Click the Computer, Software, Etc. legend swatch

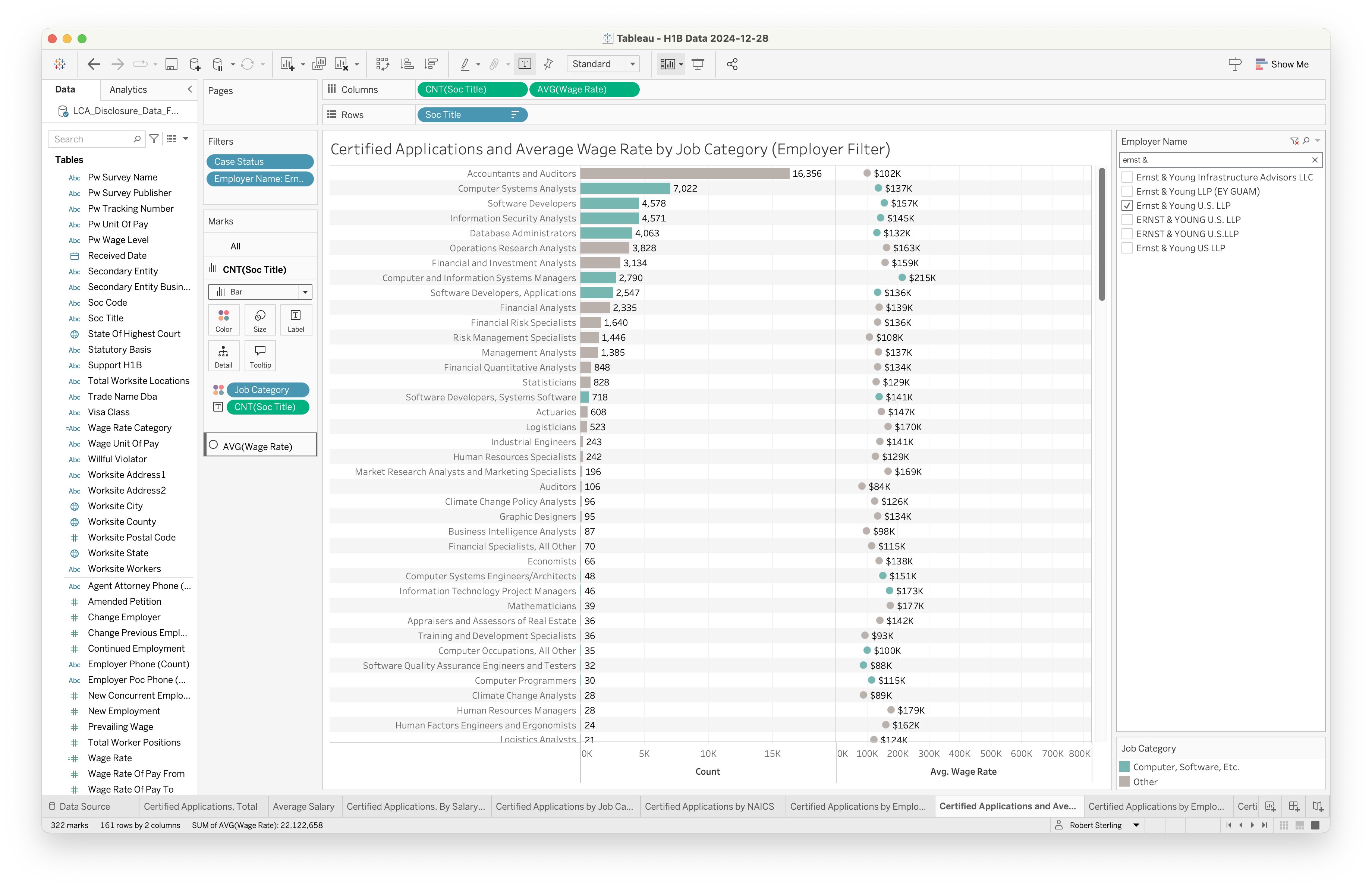1124,767
